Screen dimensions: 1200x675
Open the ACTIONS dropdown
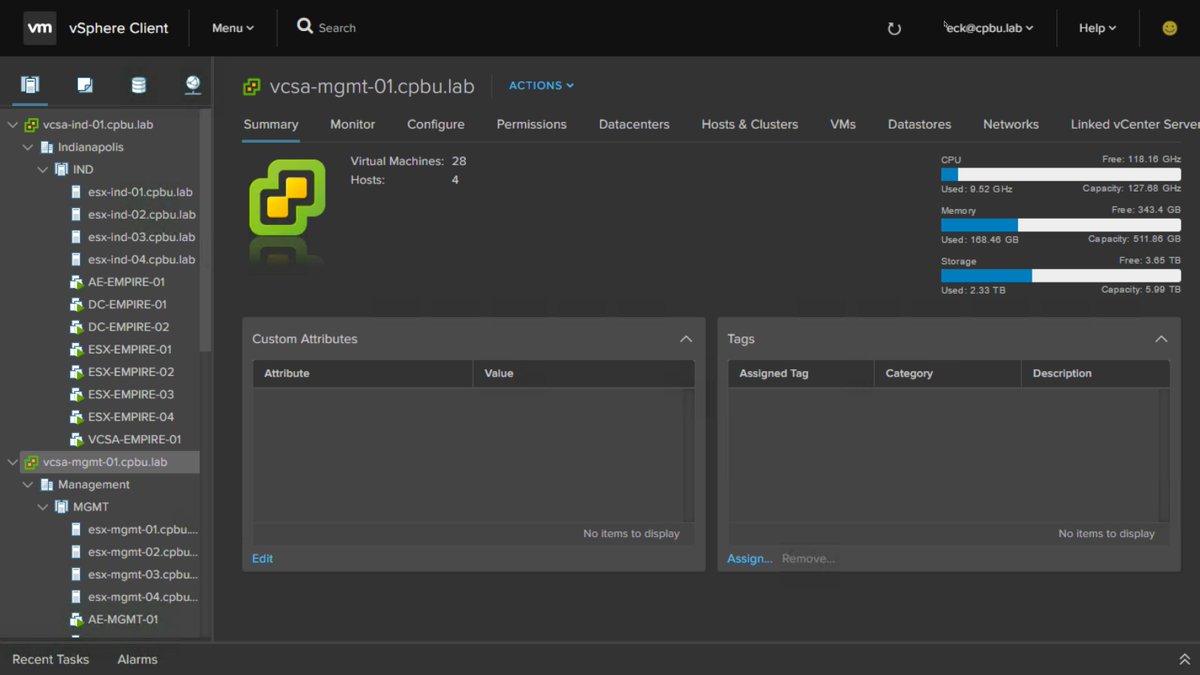click(x=541, y=86)
